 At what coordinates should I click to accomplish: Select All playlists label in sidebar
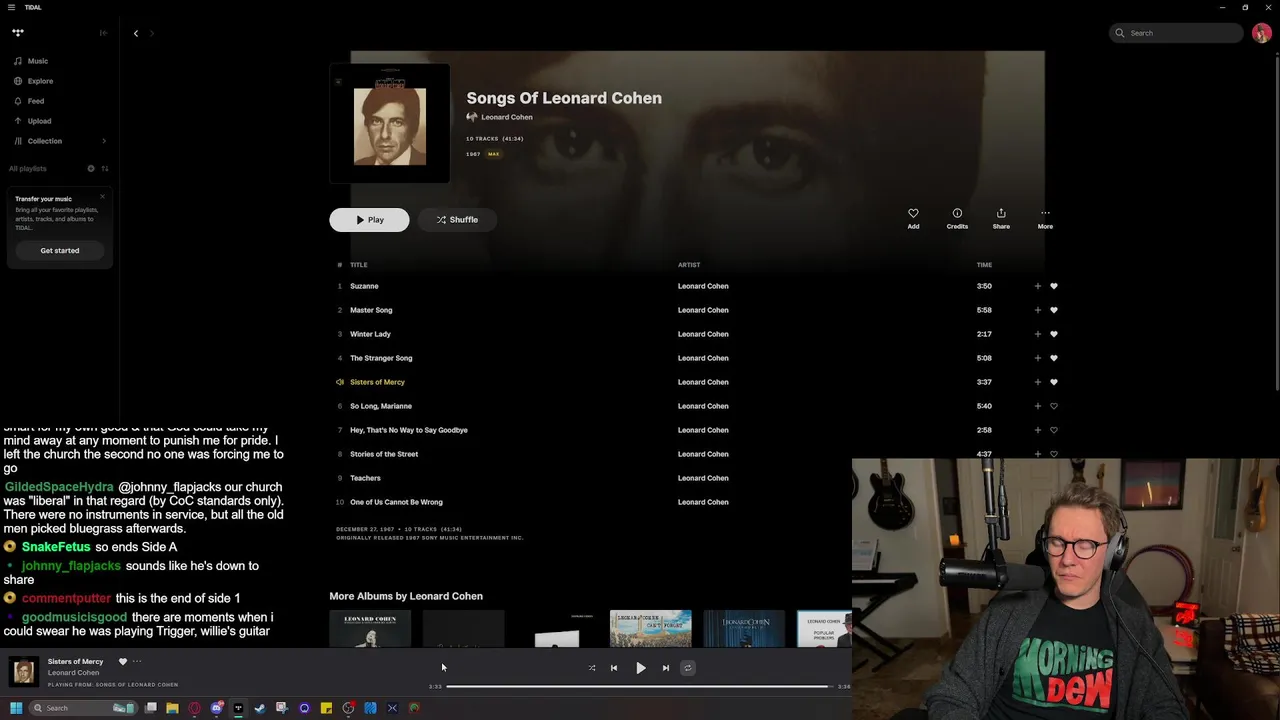[x=28, y=168]
